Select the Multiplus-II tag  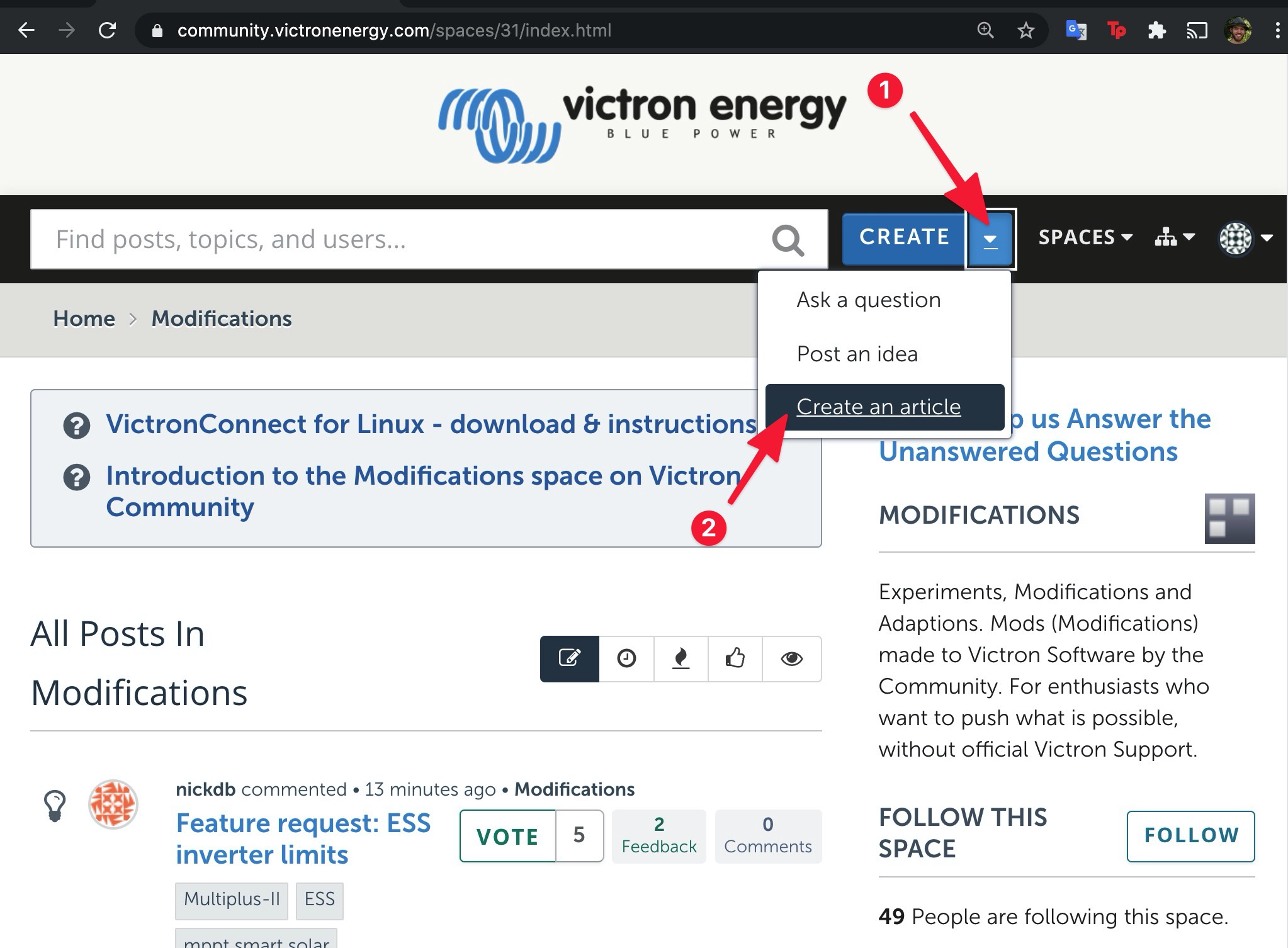pyautogui.click(x=232, y=900)
